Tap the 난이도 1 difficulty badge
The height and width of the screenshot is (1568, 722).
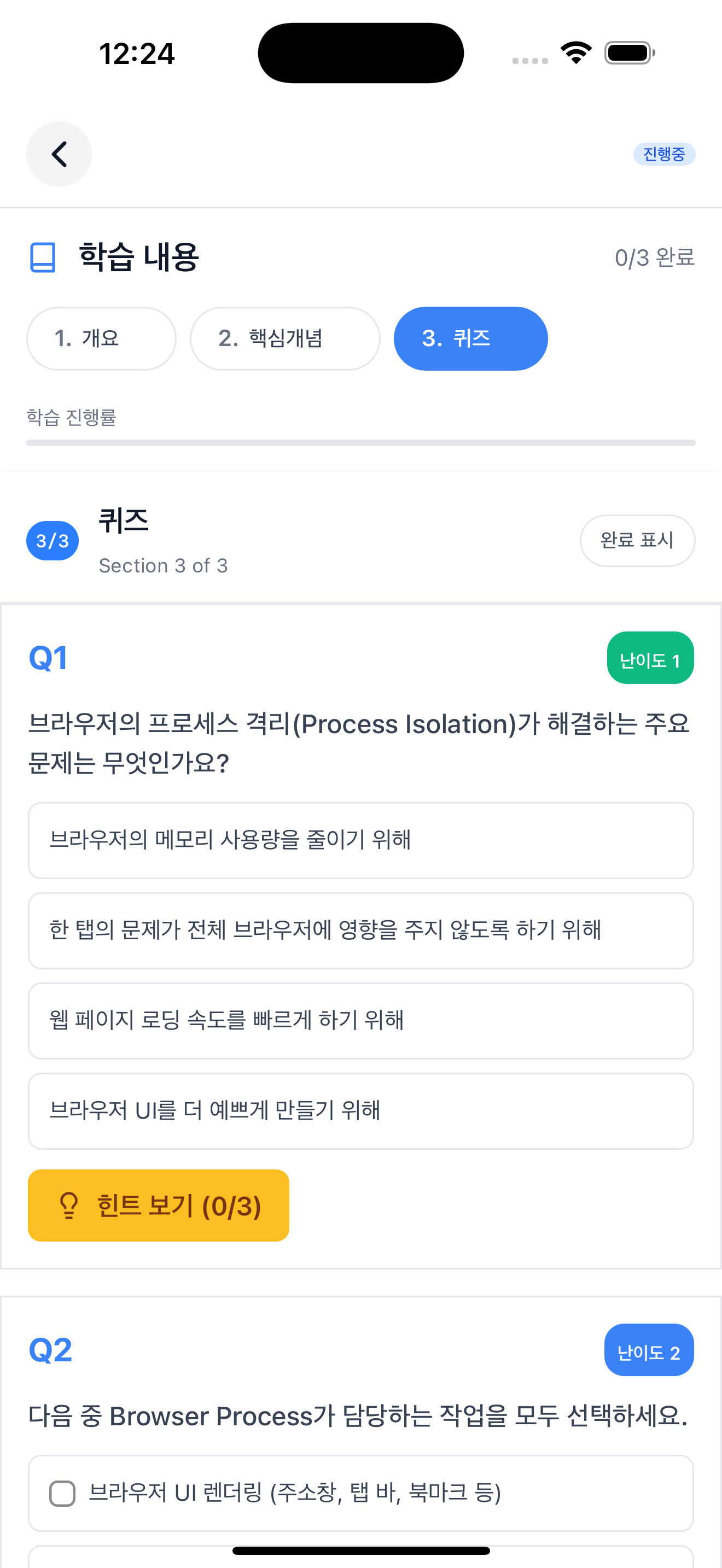coord(650,658)
